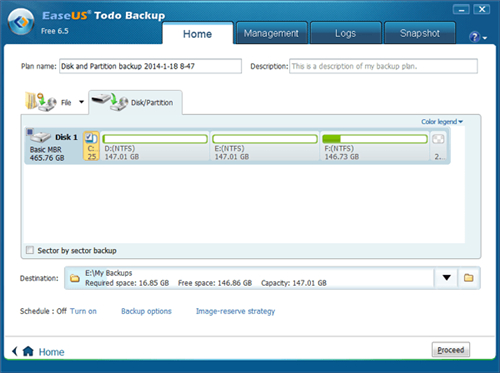This screenshot has height=373, width=500.
Task: Click the Turn on schedule link
Action: (83, 311)
